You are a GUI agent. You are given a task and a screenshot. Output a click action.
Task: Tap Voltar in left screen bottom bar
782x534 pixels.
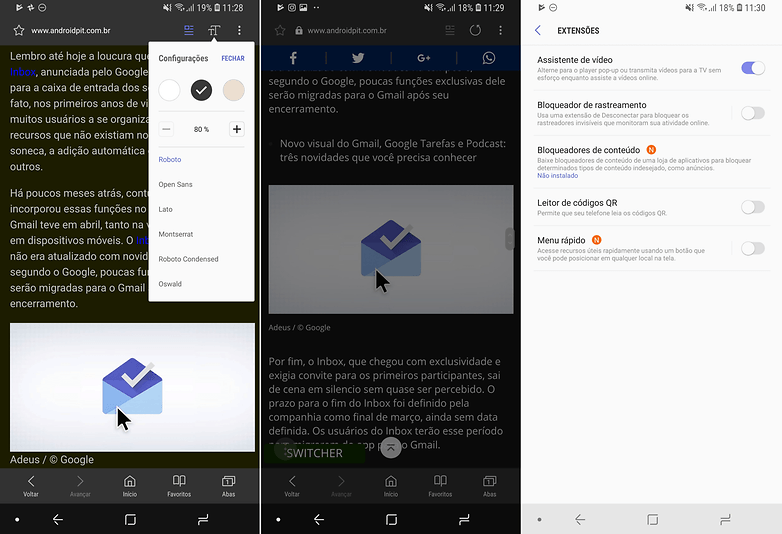tap(31, 486)
